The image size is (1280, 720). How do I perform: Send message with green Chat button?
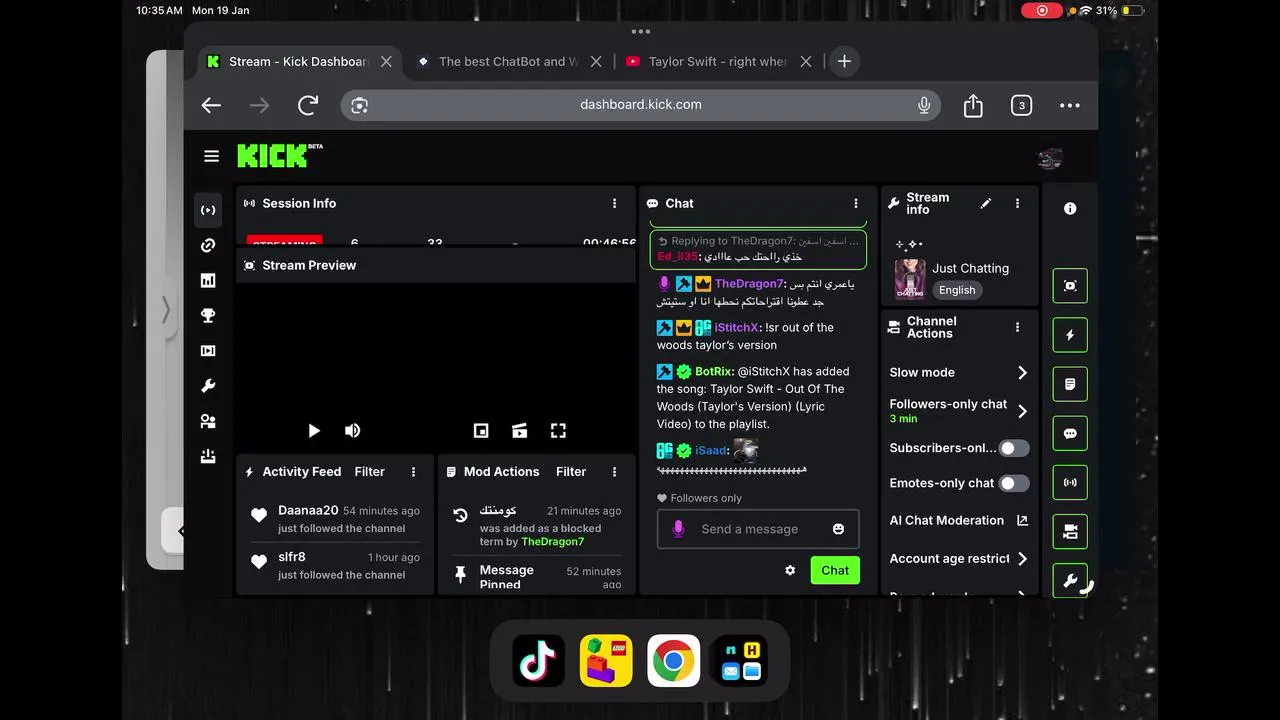coord(835,570)
